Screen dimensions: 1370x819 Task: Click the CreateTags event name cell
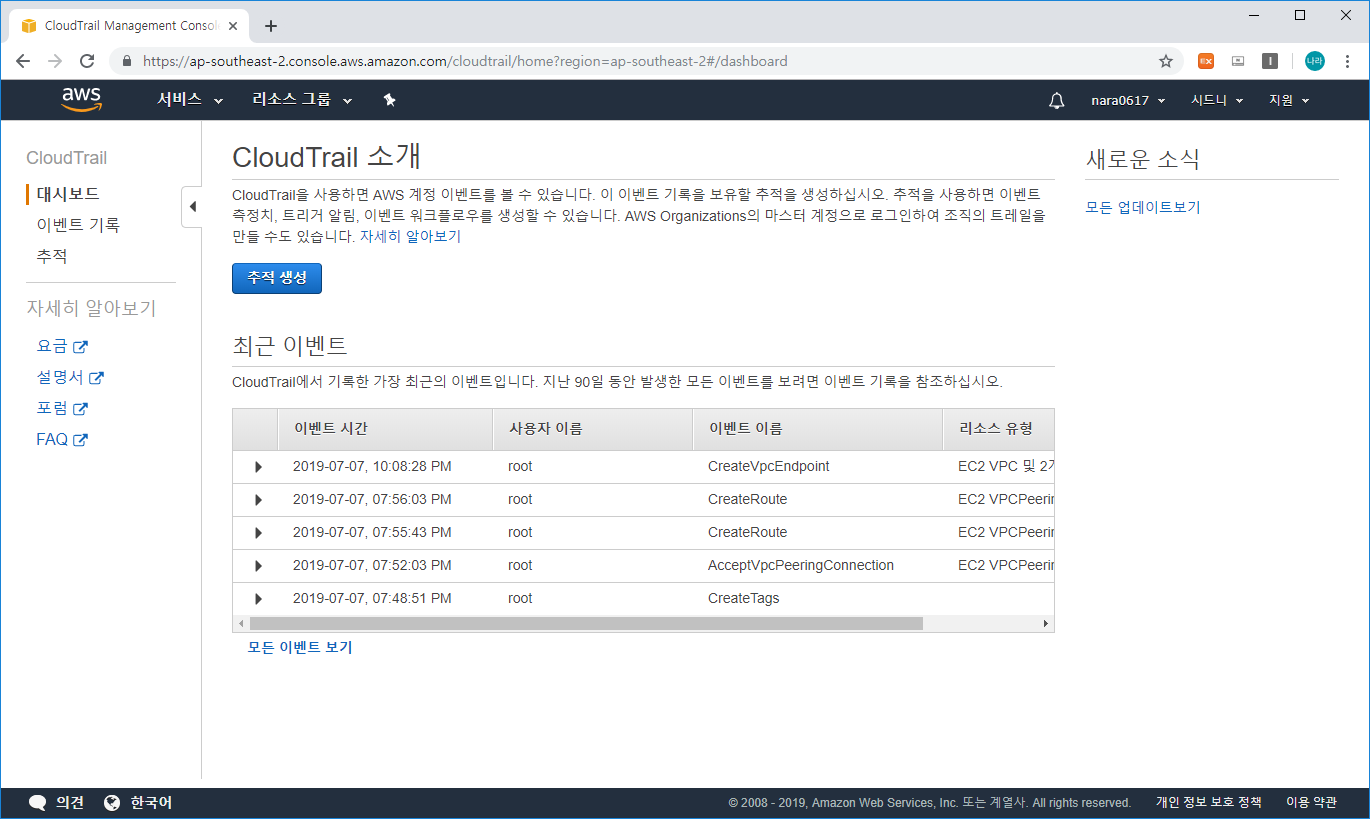(743, 598)
